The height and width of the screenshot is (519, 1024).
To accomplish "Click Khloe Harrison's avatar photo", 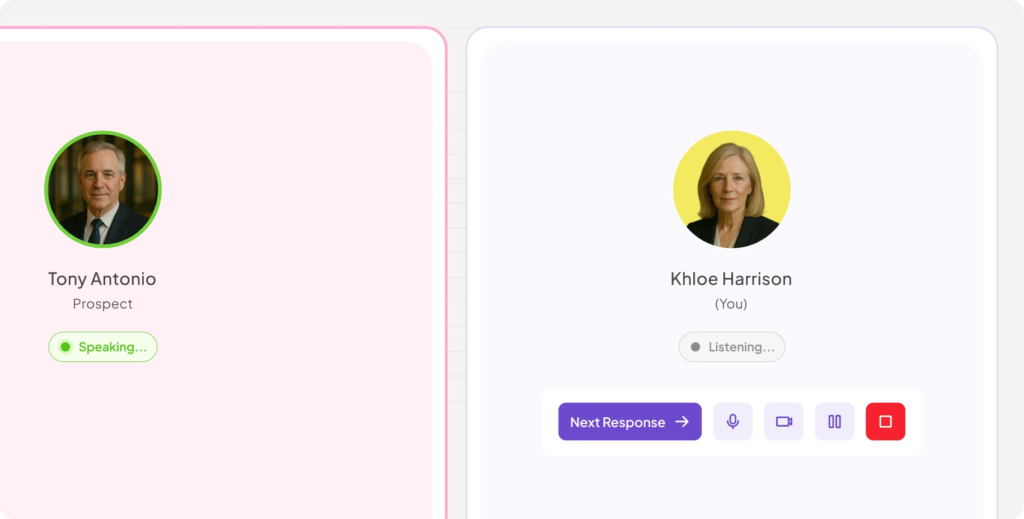I will [731, 189].
